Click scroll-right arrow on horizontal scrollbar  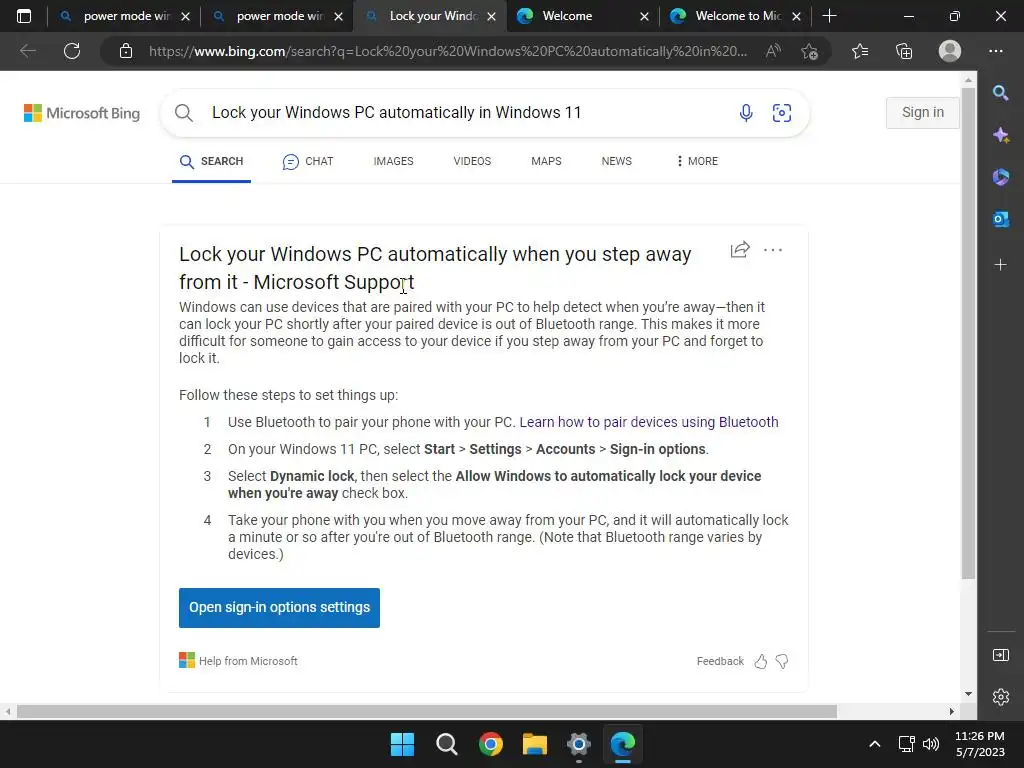[x=952, y=711]
